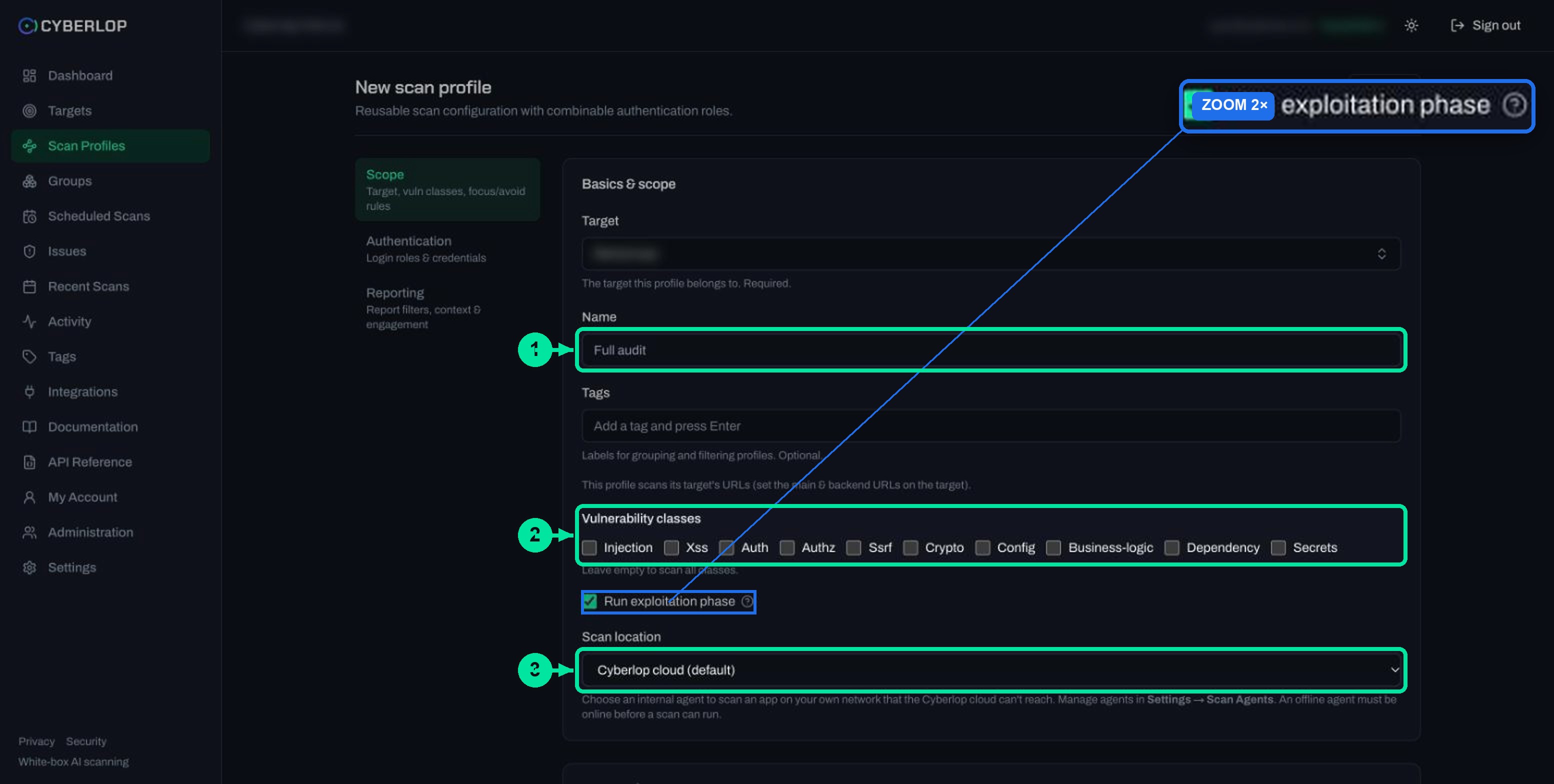Screen dimensions: 1554x784
Task: Switch to the Authentication section tab
Action: (447, 249)
